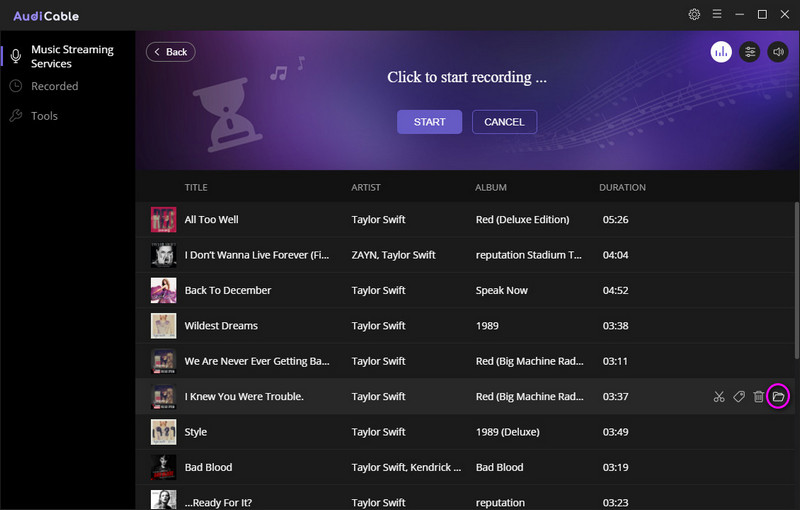Open the settings gear in title bar
This screenshot has height=510, width=800.
[694, 14]
